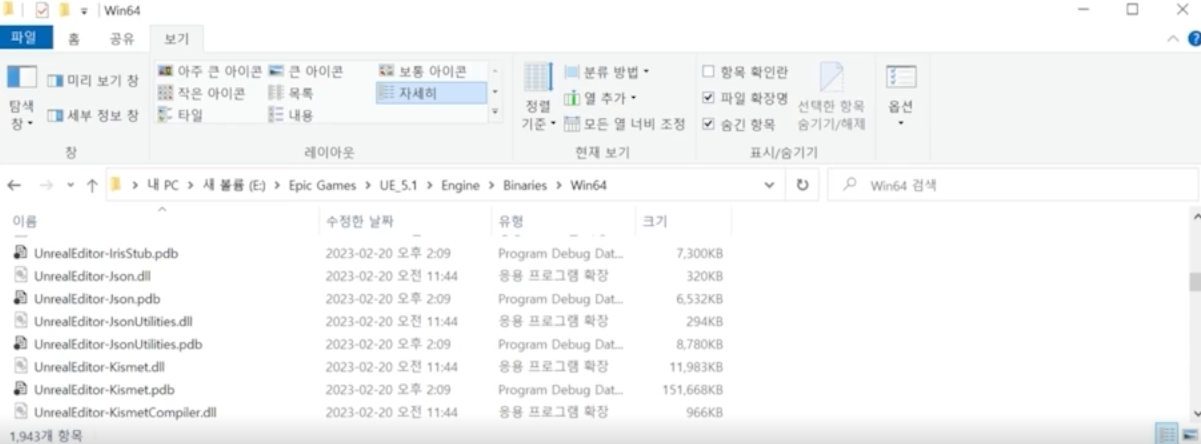Collapse the ribbon with the chevron
The width and height of the screenshot is (1201, 444).
1173,39
